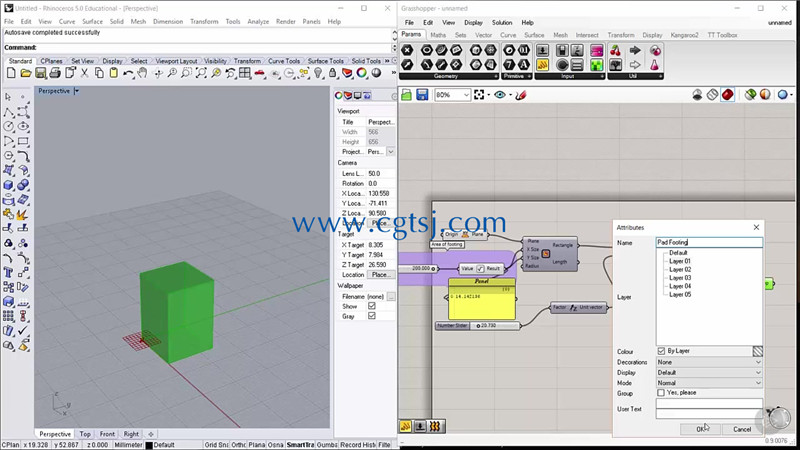Open the Perspective viewport title dropdown arrow
This screenshot has width=800, height=450.
pos(77,91)
